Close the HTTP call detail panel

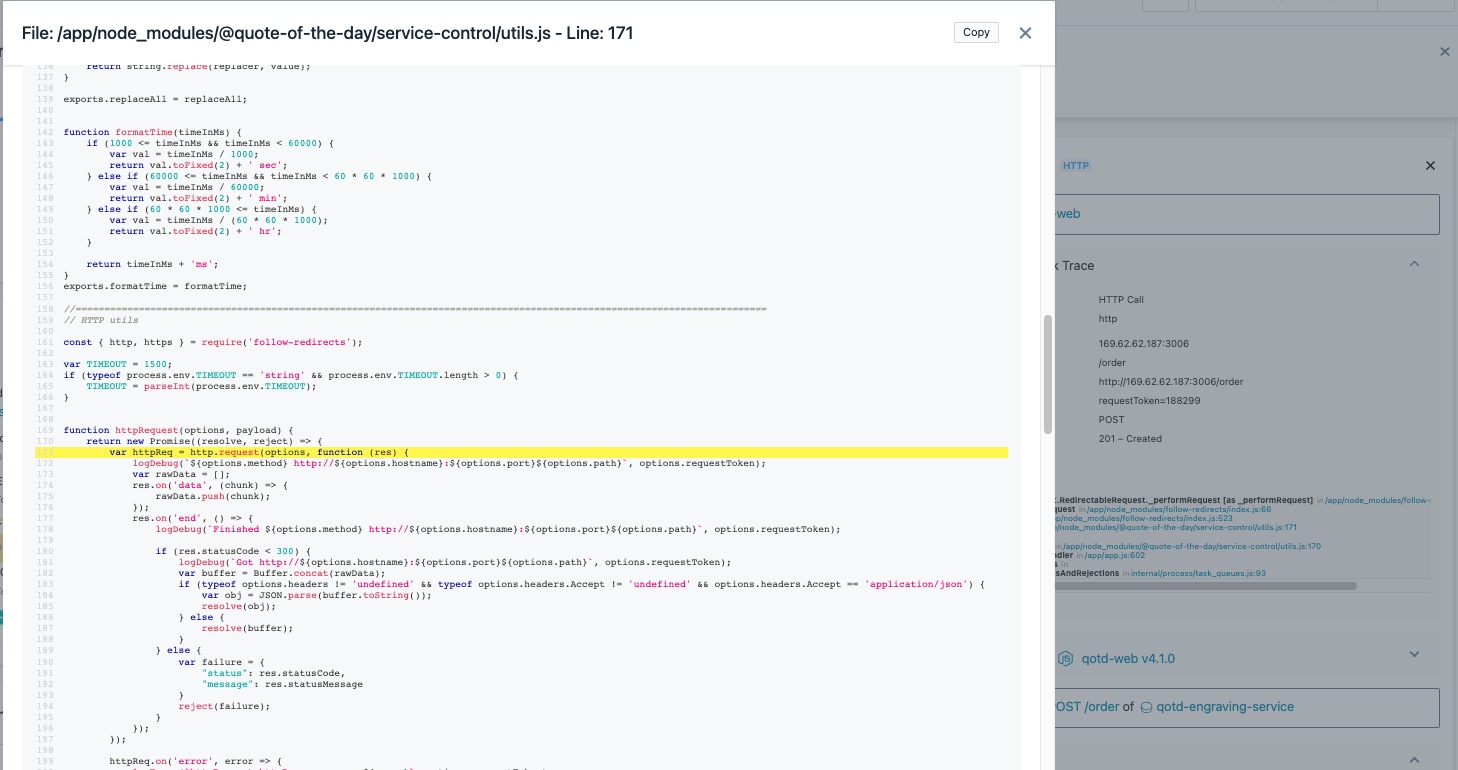(1430, 166)
